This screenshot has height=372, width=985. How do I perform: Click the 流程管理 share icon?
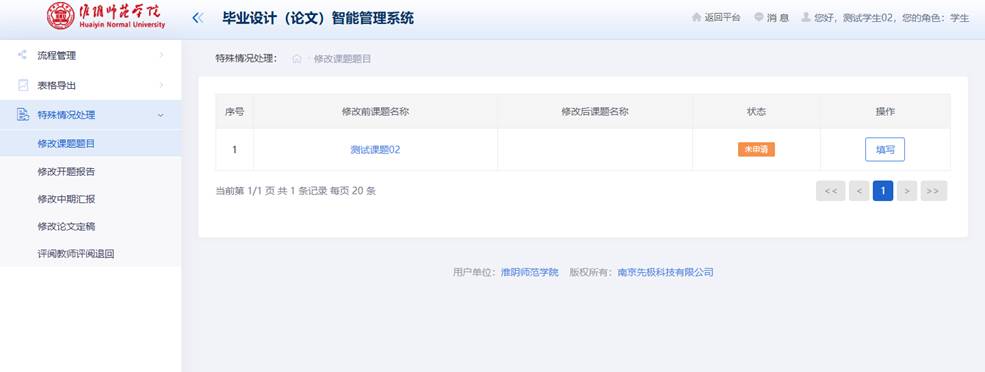[x=23, y=55]
